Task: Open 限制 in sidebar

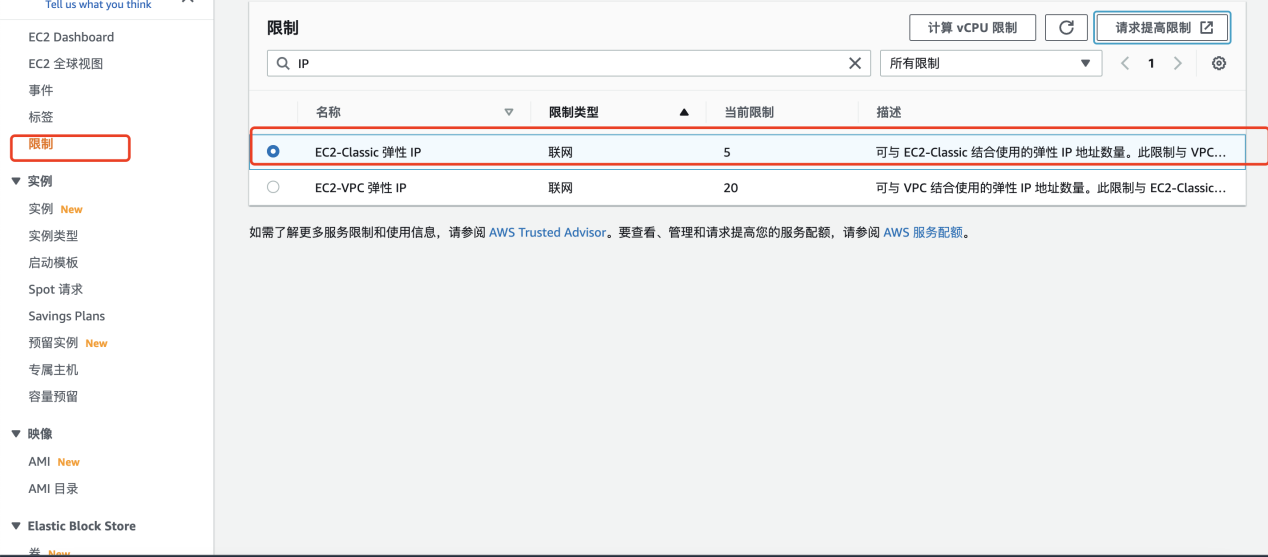Action: coord(41,144)
